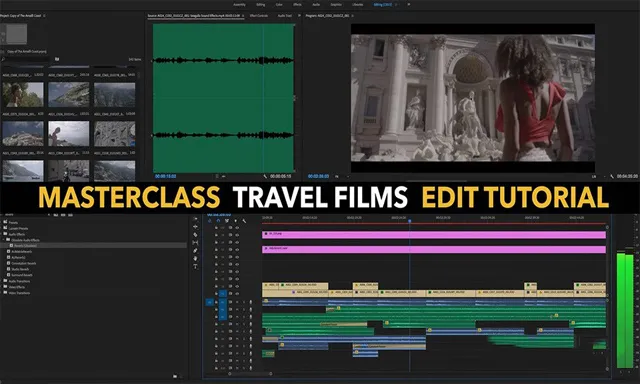Show hidden source panel tabs chevron
640x384 pixels.
click(299, 16)
